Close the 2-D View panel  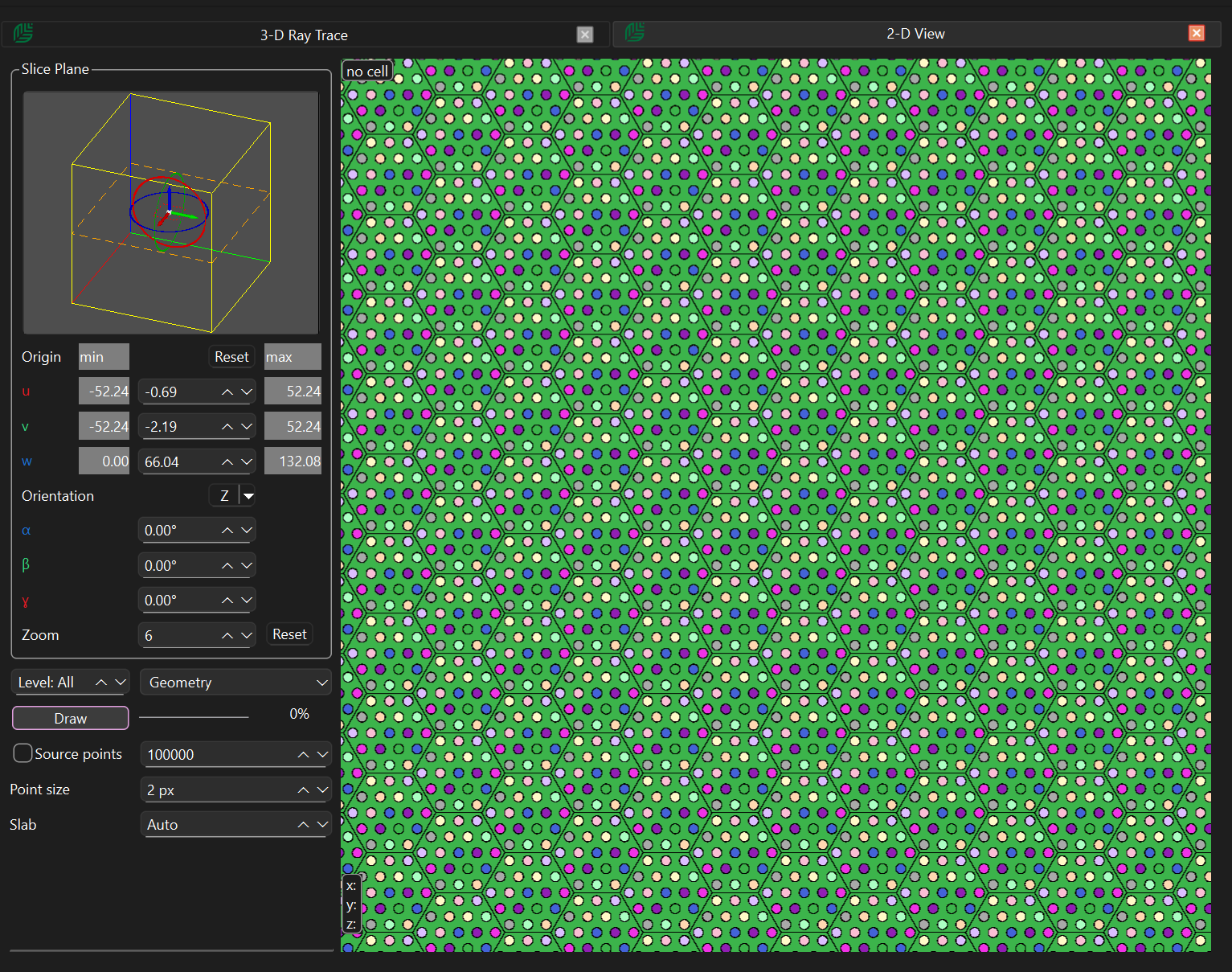[x=1197, y=33]
